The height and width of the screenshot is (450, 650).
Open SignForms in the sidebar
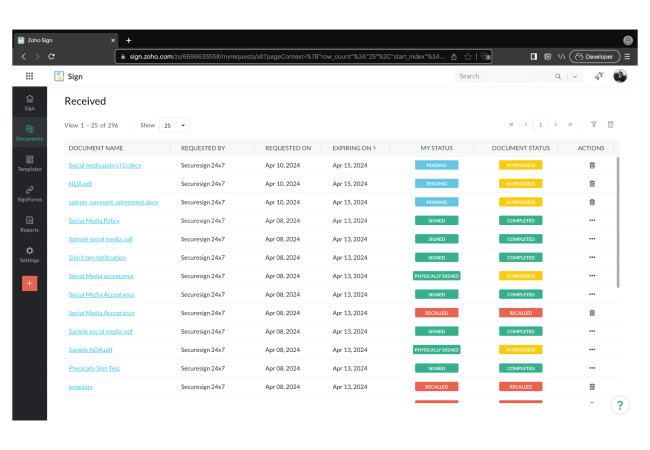click(30, 192)
